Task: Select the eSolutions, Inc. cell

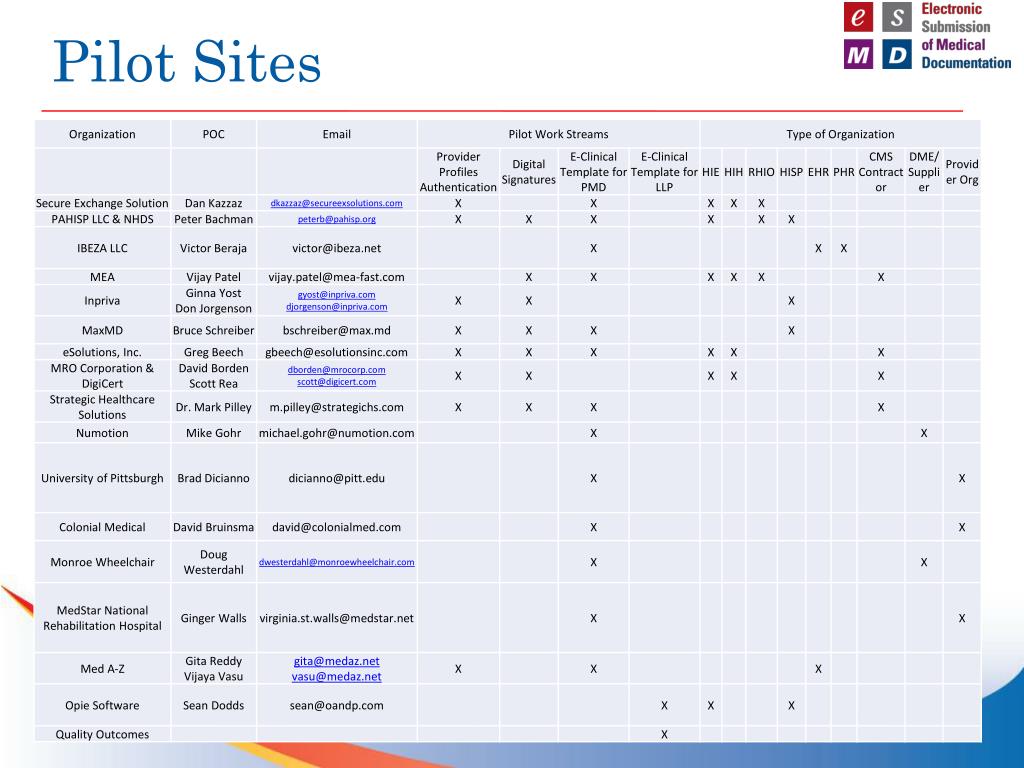Action: [x=102, y=352]
